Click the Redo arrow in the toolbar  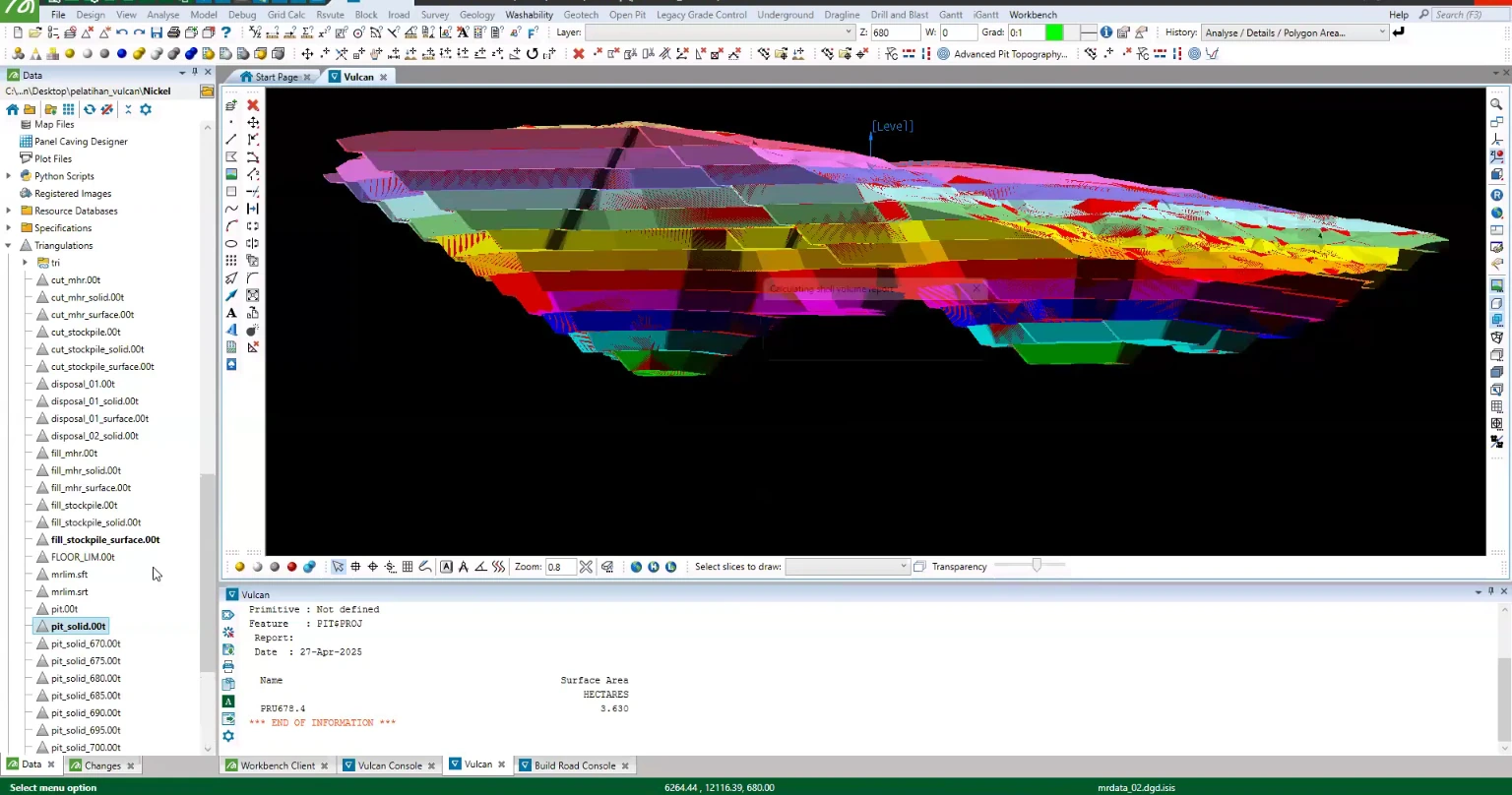[x=139, y=32]
